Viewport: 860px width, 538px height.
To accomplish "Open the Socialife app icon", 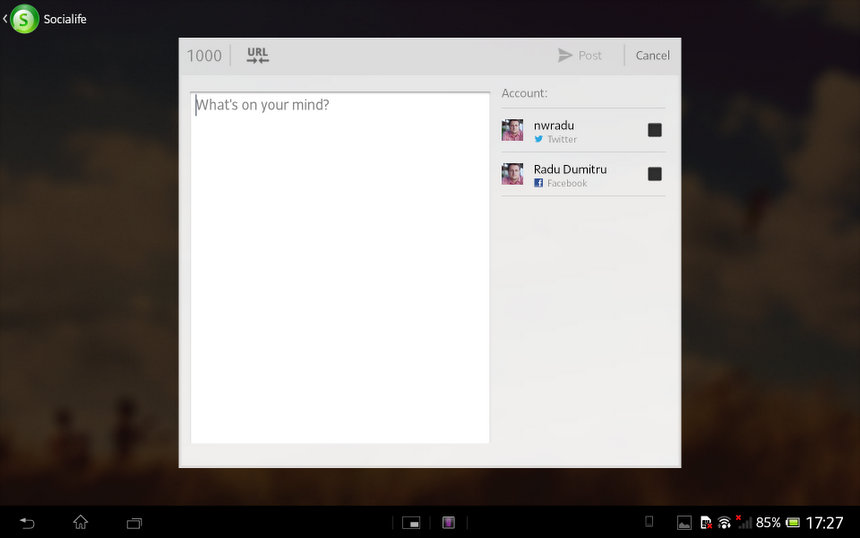I will [25, 19].
